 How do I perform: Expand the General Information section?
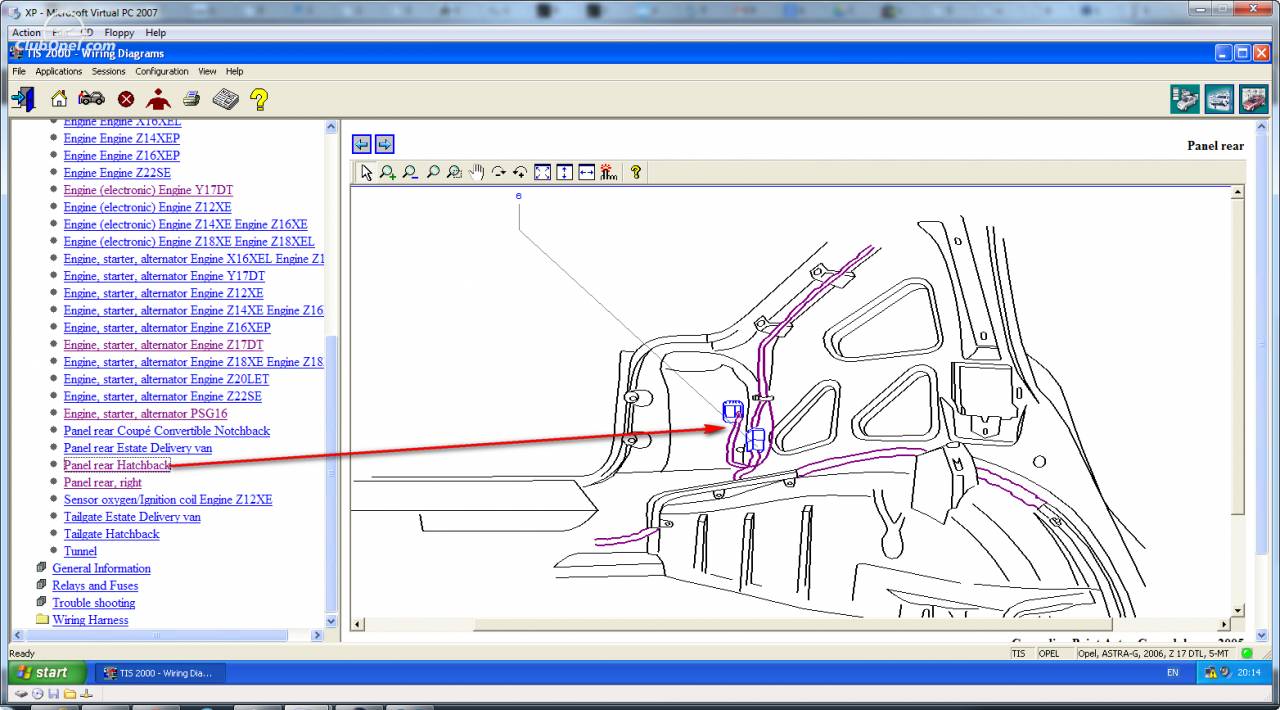pos(101,568)
